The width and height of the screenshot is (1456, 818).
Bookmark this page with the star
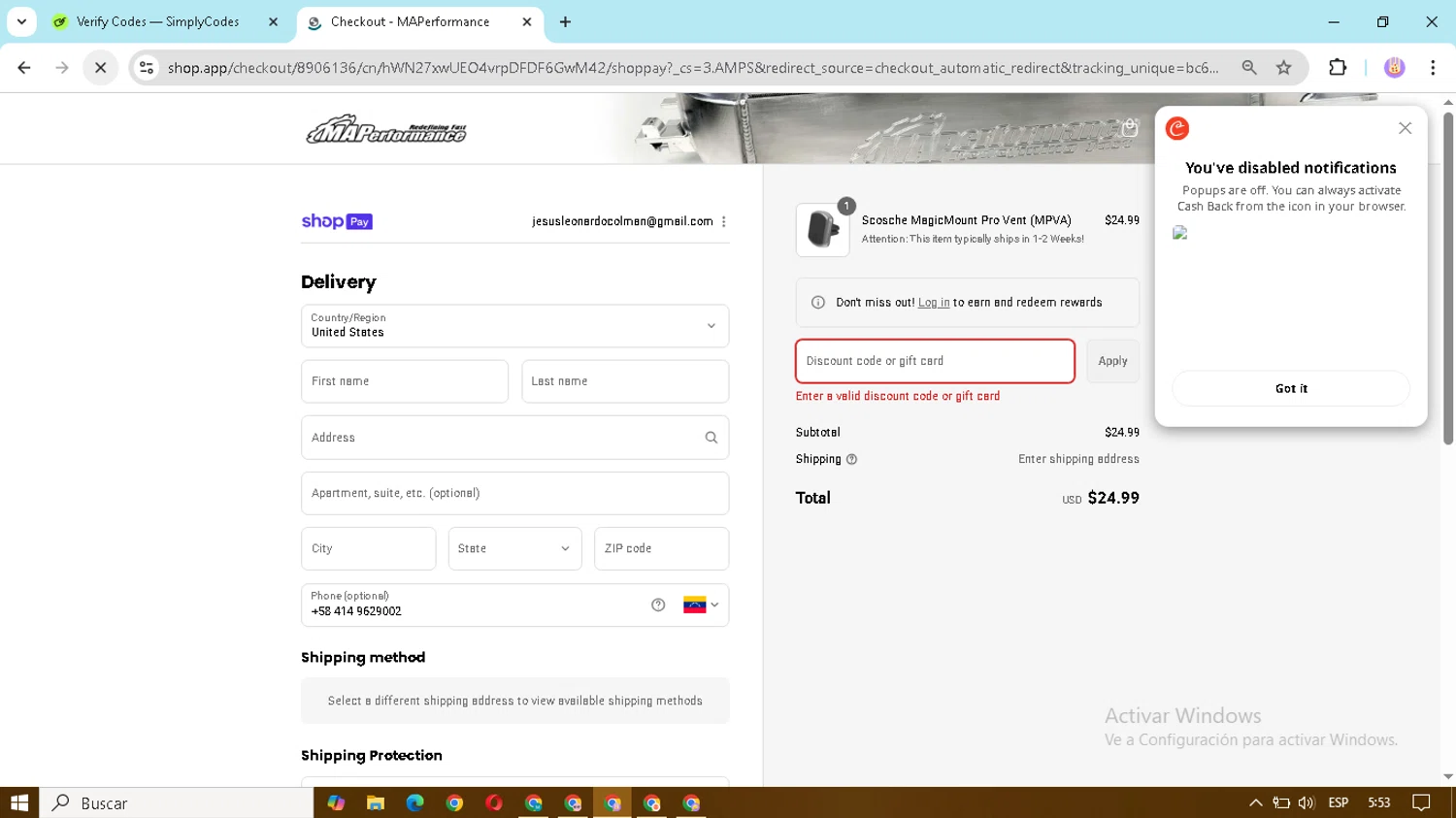1284,68
